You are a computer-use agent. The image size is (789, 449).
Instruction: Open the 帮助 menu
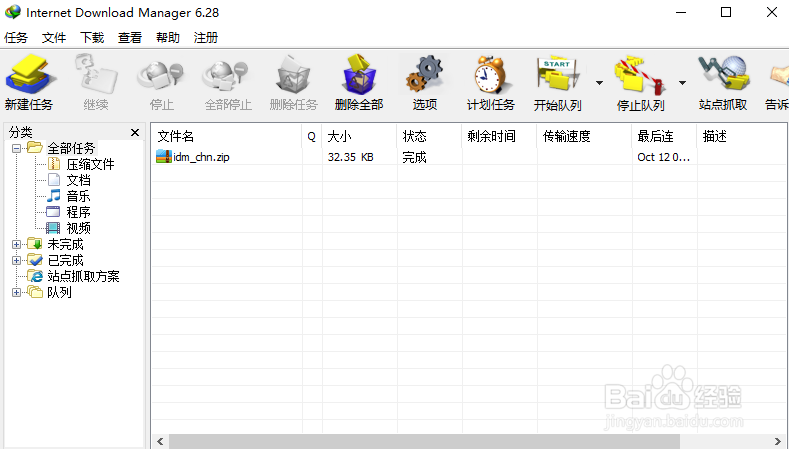click(168, 38)
